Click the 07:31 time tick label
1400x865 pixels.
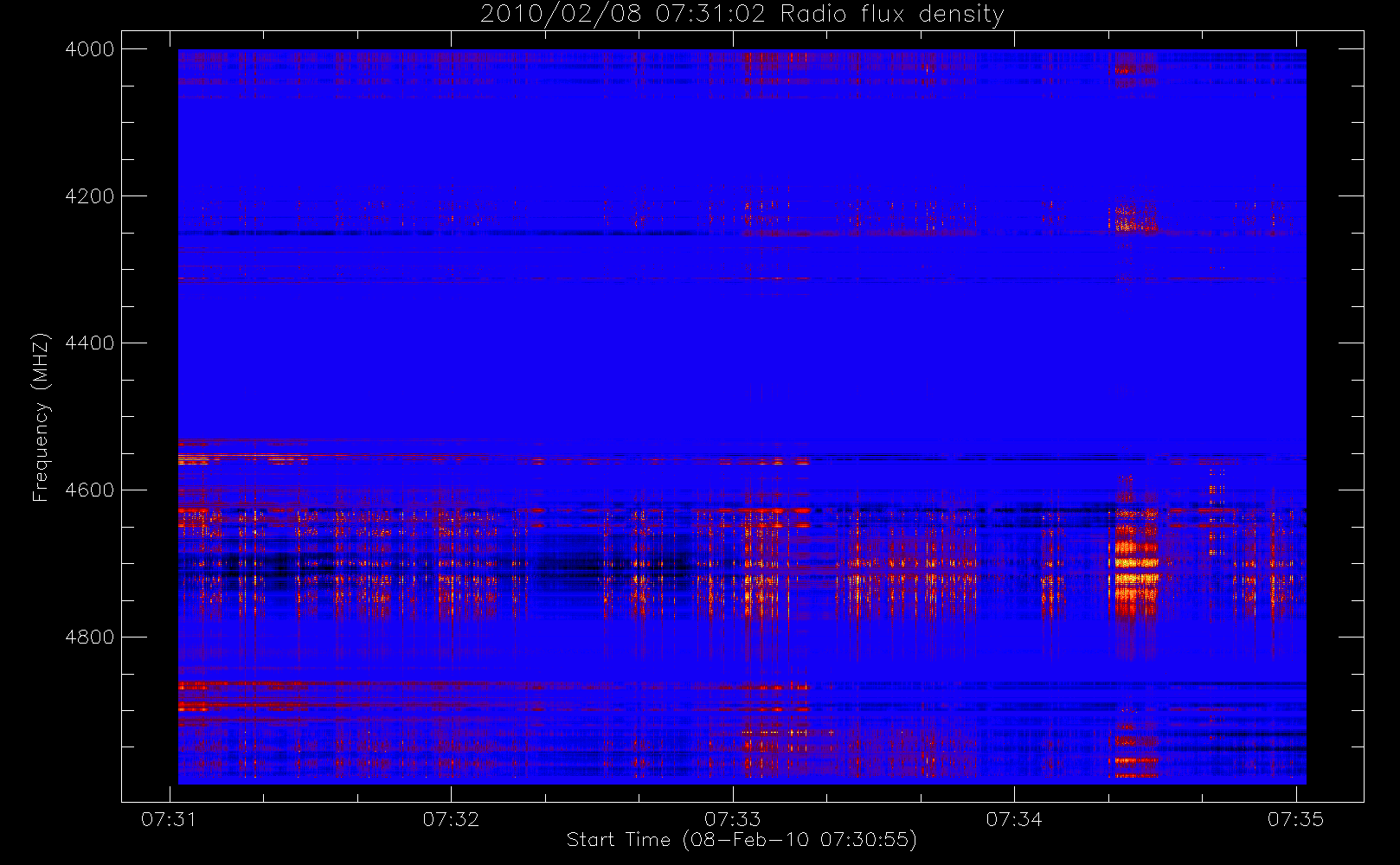169,819
